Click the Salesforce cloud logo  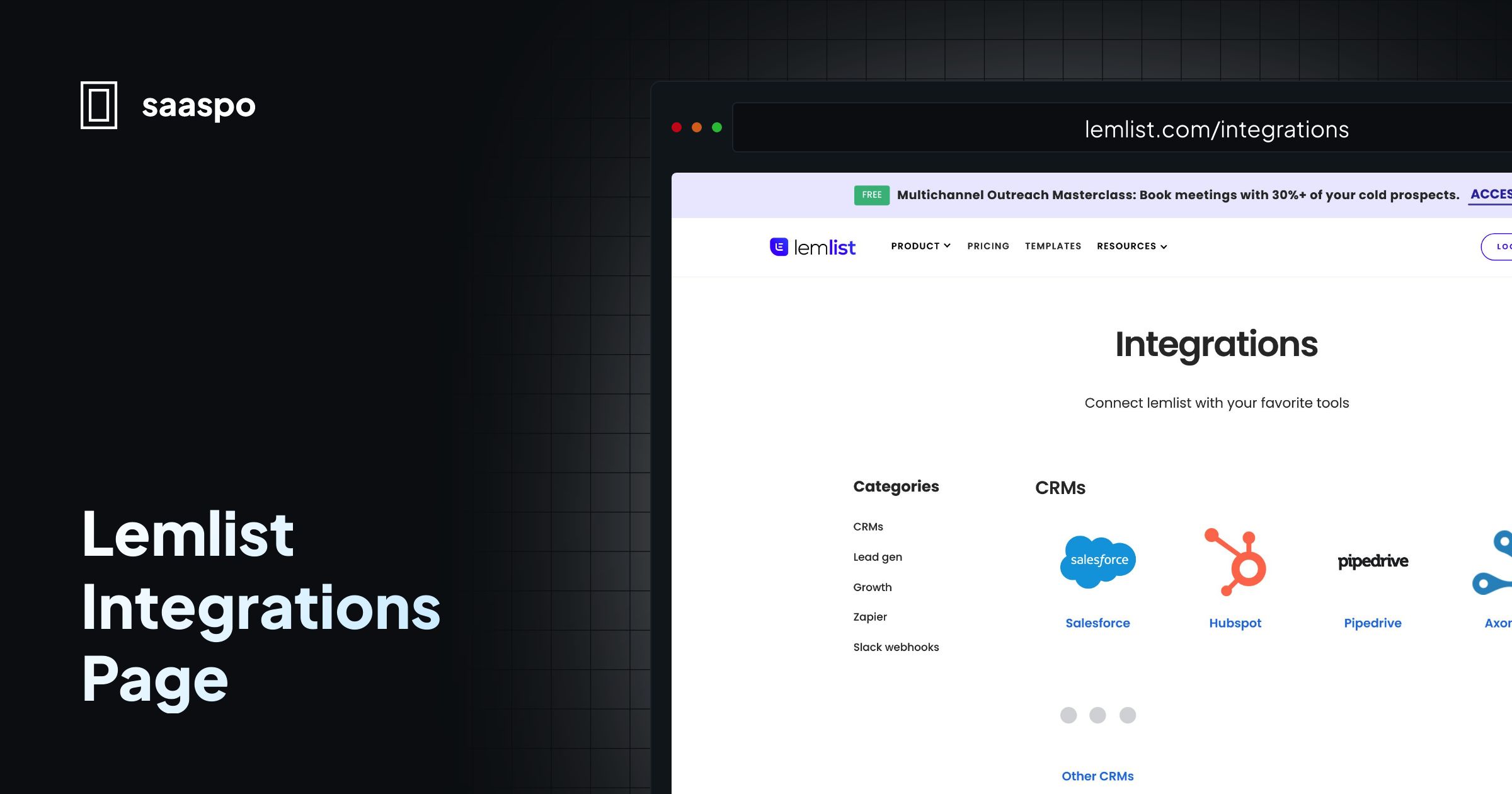click(x=1097, y=561)
